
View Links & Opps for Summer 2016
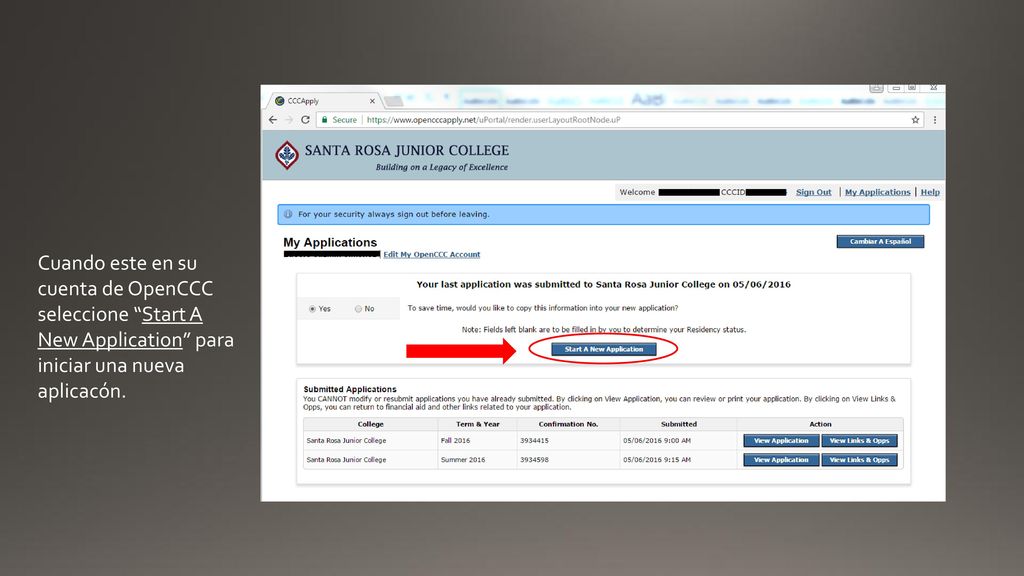[x=859, y=460]
